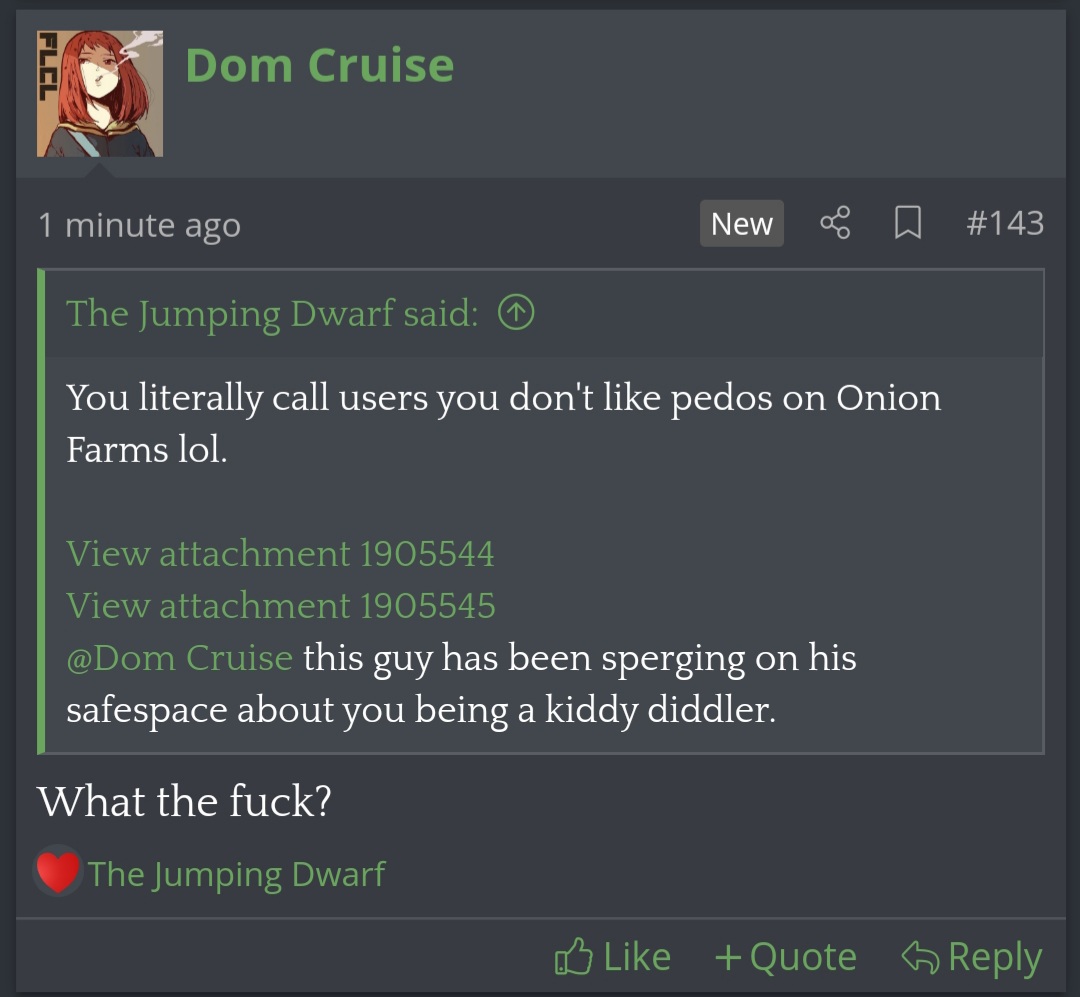Click "The Jumping Dwarf said:" quote header
The width and height of the screenshot is (1080, 997).
pos(272,314)
